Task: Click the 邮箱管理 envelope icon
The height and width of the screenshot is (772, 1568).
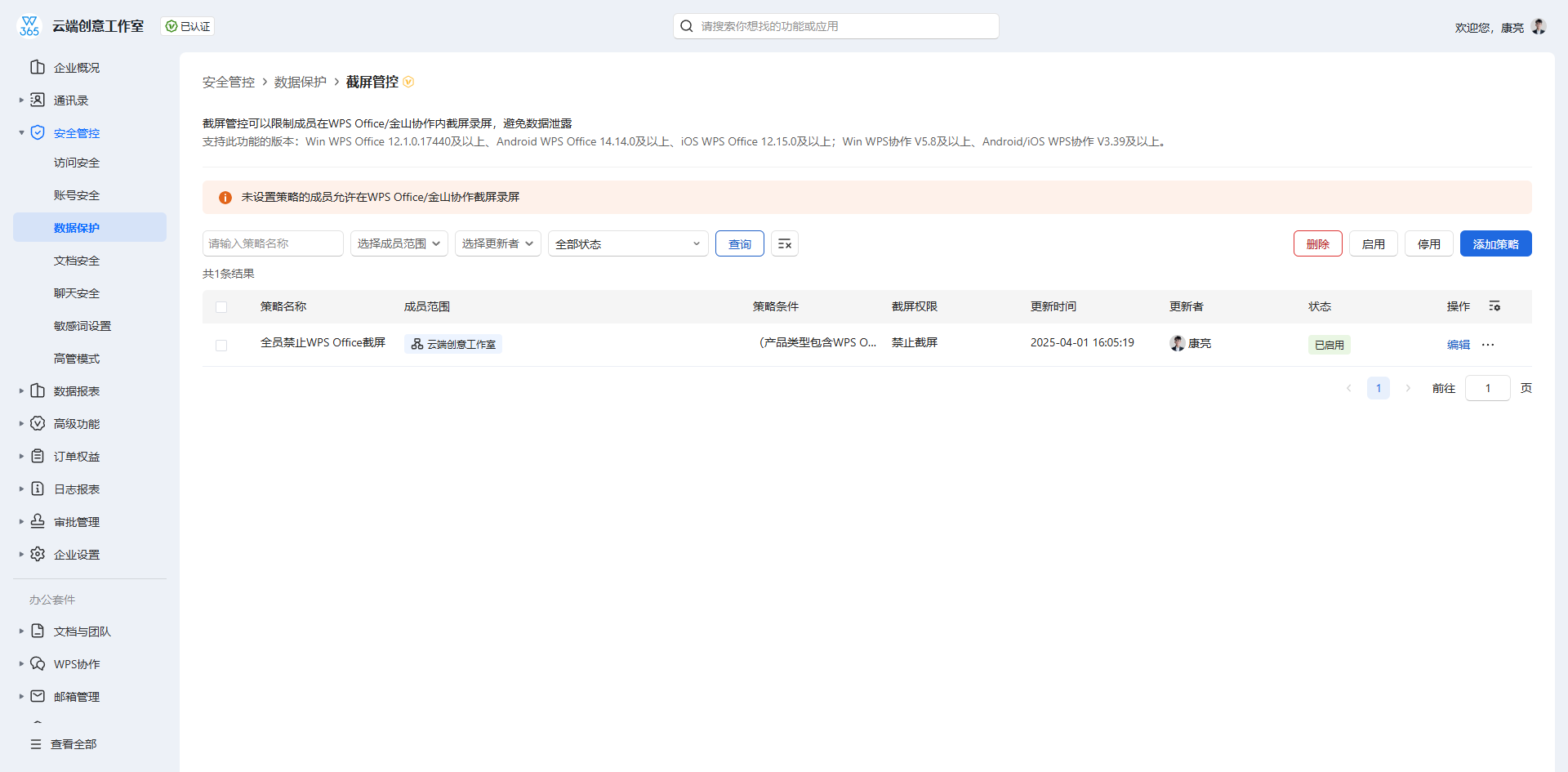Action: [x=38, y=696]
